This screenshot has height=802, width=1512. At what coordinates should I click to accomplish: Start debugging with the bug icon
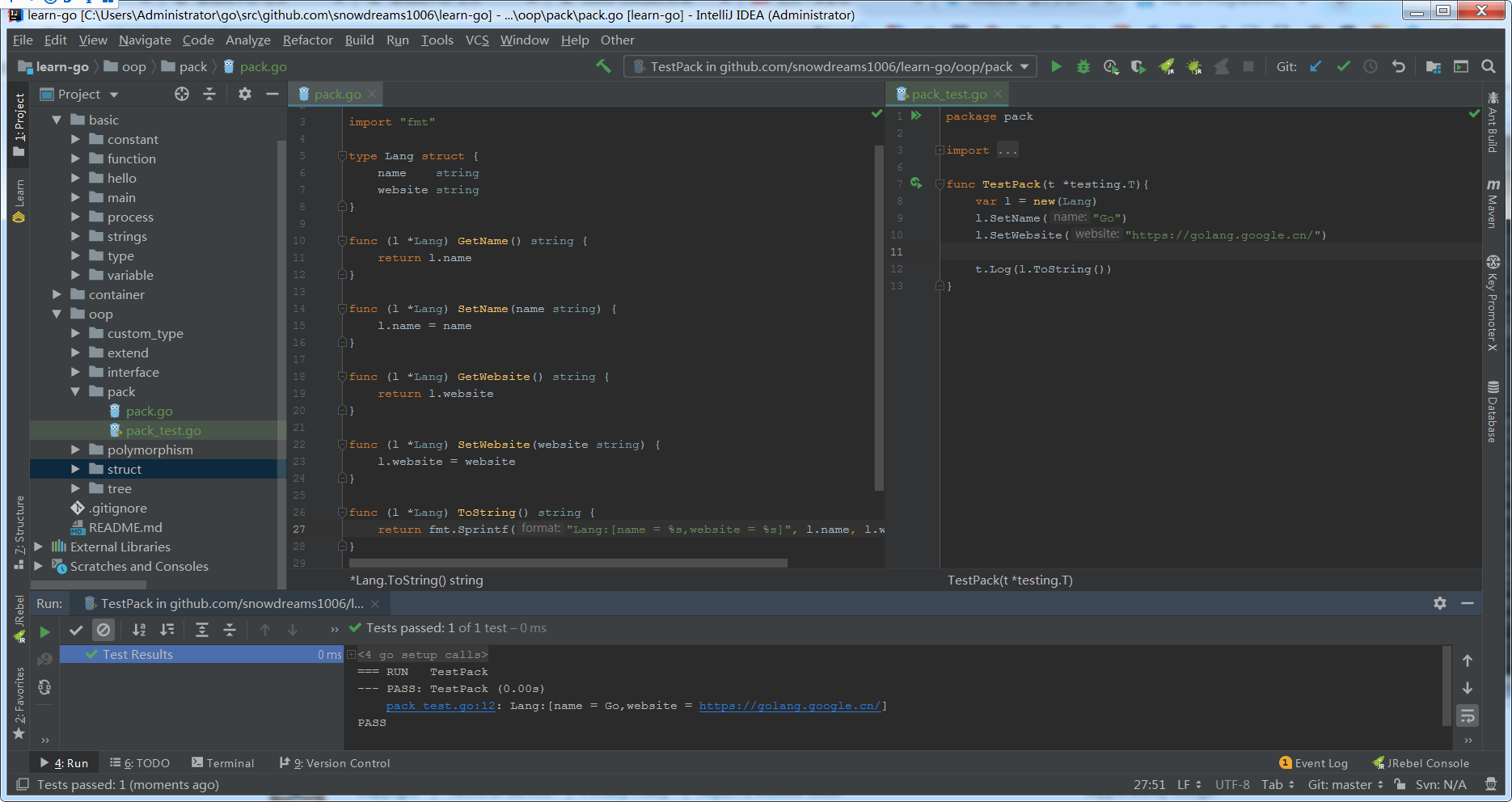point(1083,66)
